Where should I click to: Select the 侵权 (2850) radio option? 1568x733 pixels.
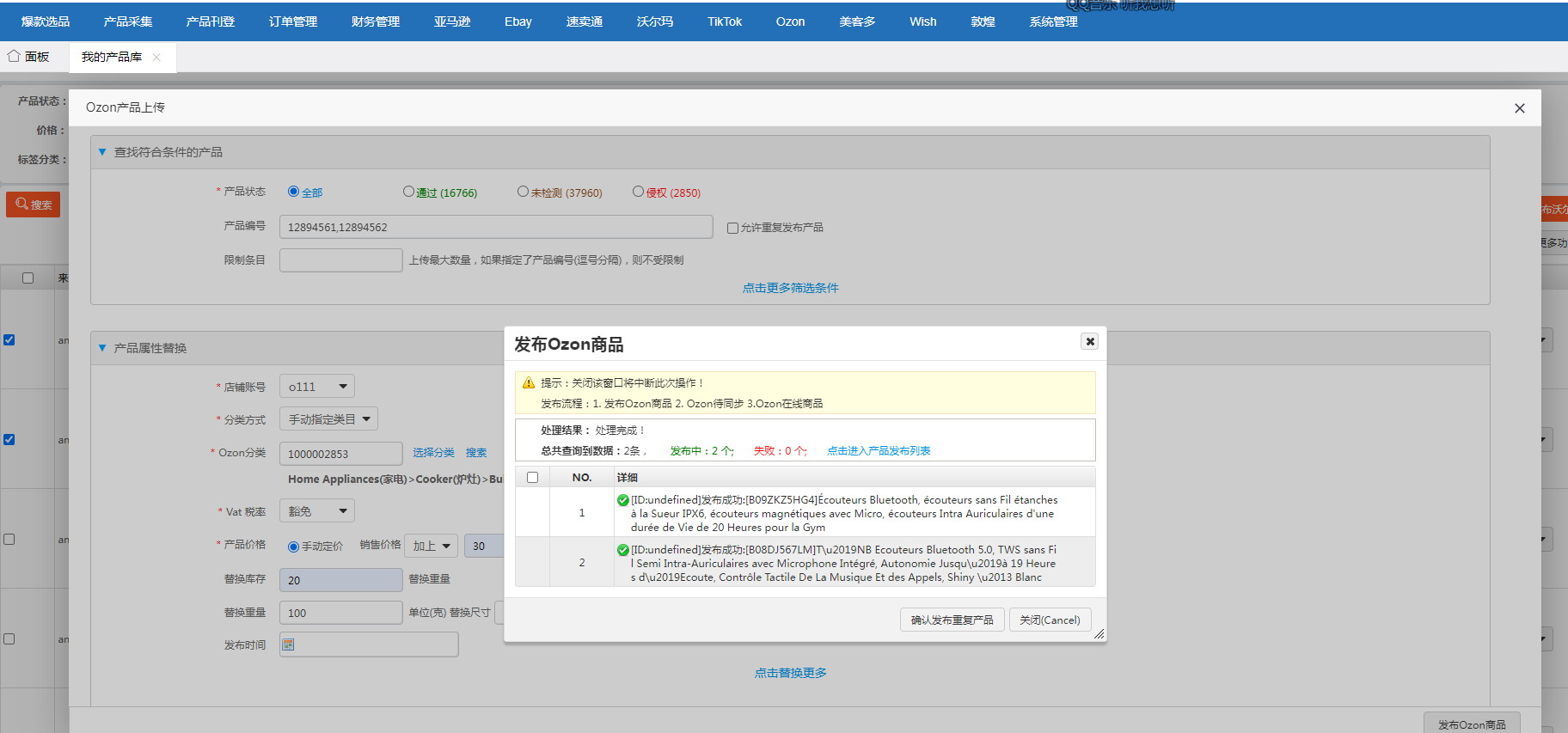click(x=638, y=192)
